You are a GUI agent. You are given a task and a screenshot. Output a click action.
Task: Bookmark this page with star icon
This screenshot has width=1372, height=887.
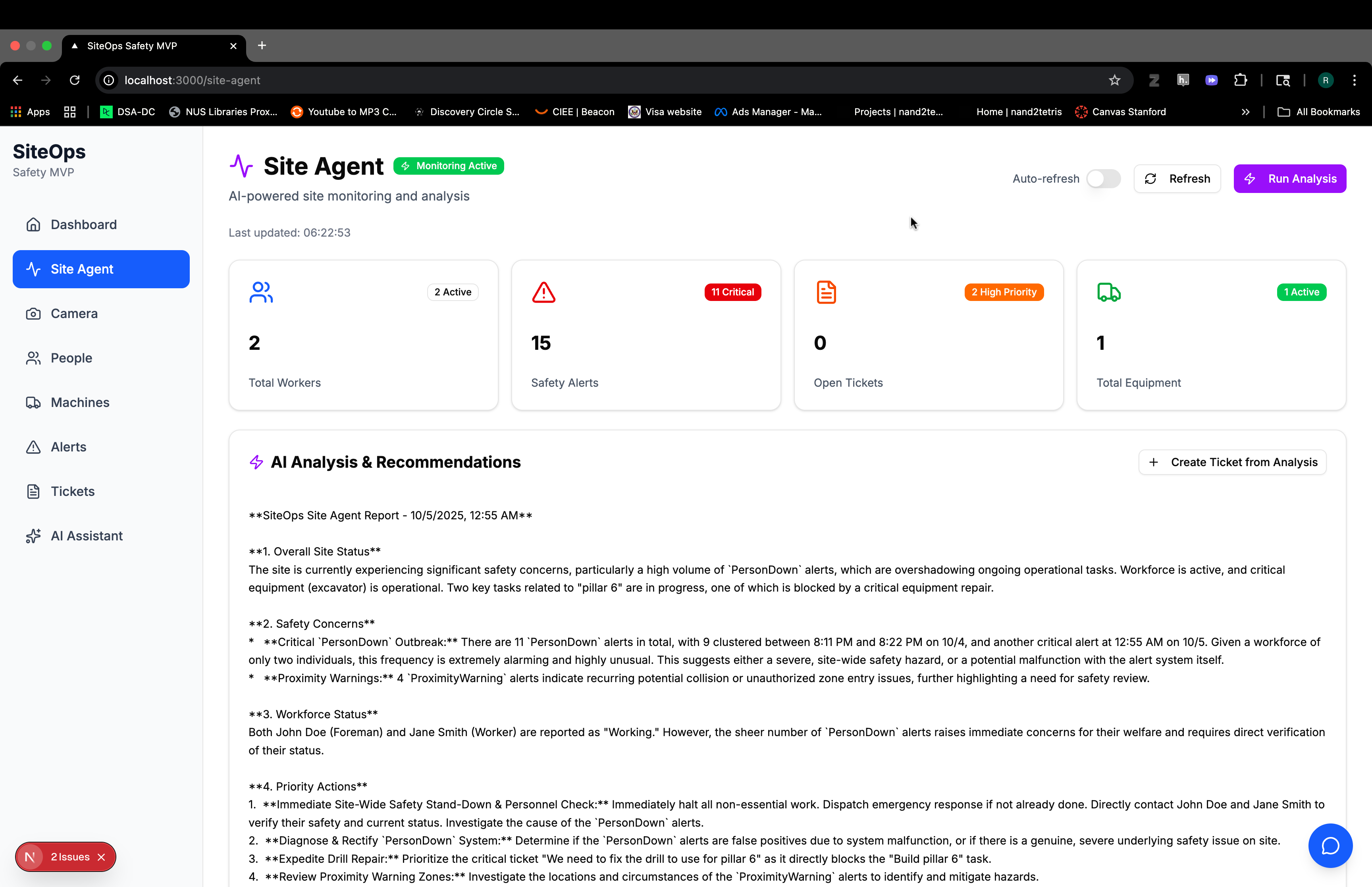pos(1115,80)
